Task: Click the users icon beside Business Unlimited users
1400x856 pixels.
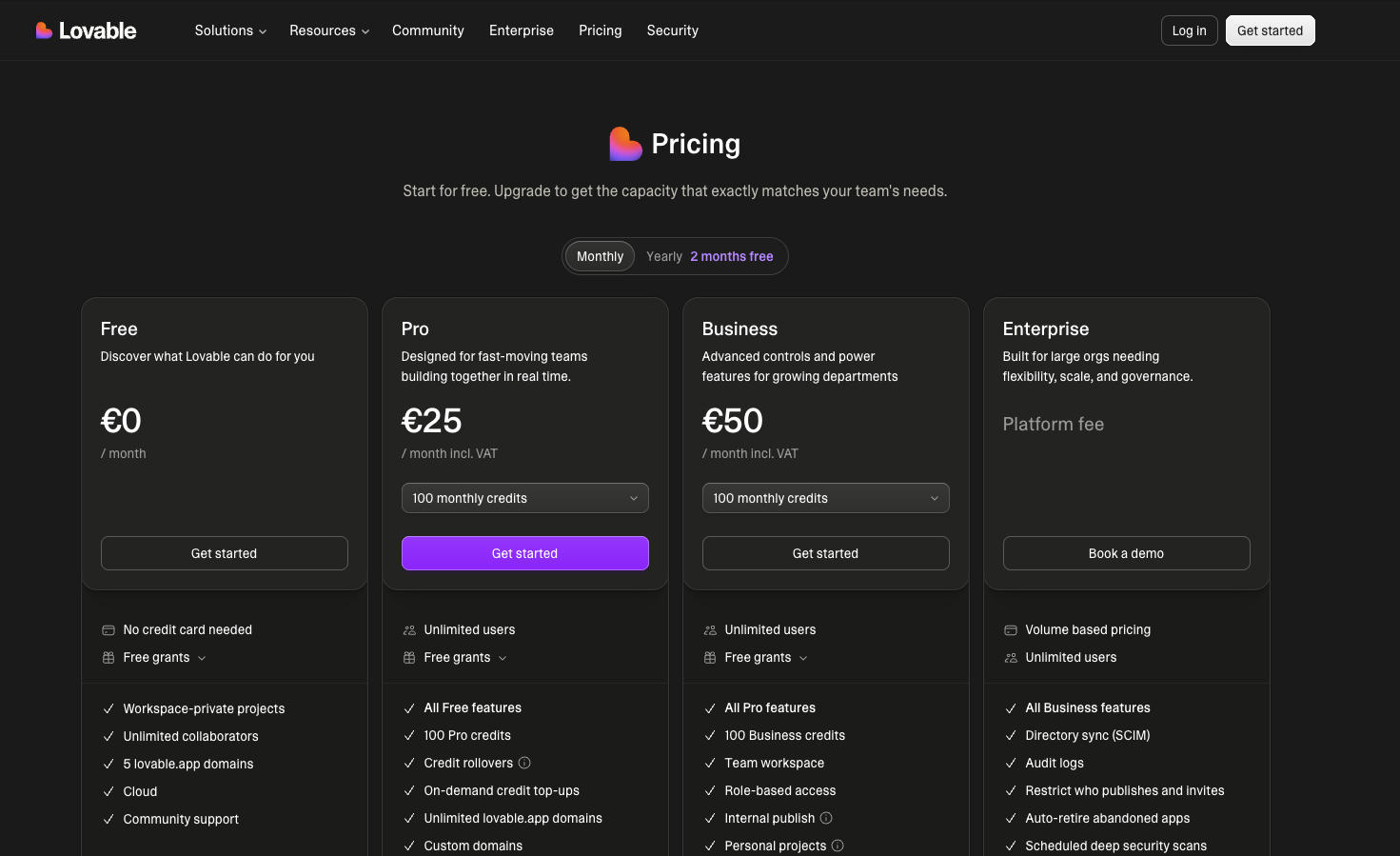Action: pos(710,630)
